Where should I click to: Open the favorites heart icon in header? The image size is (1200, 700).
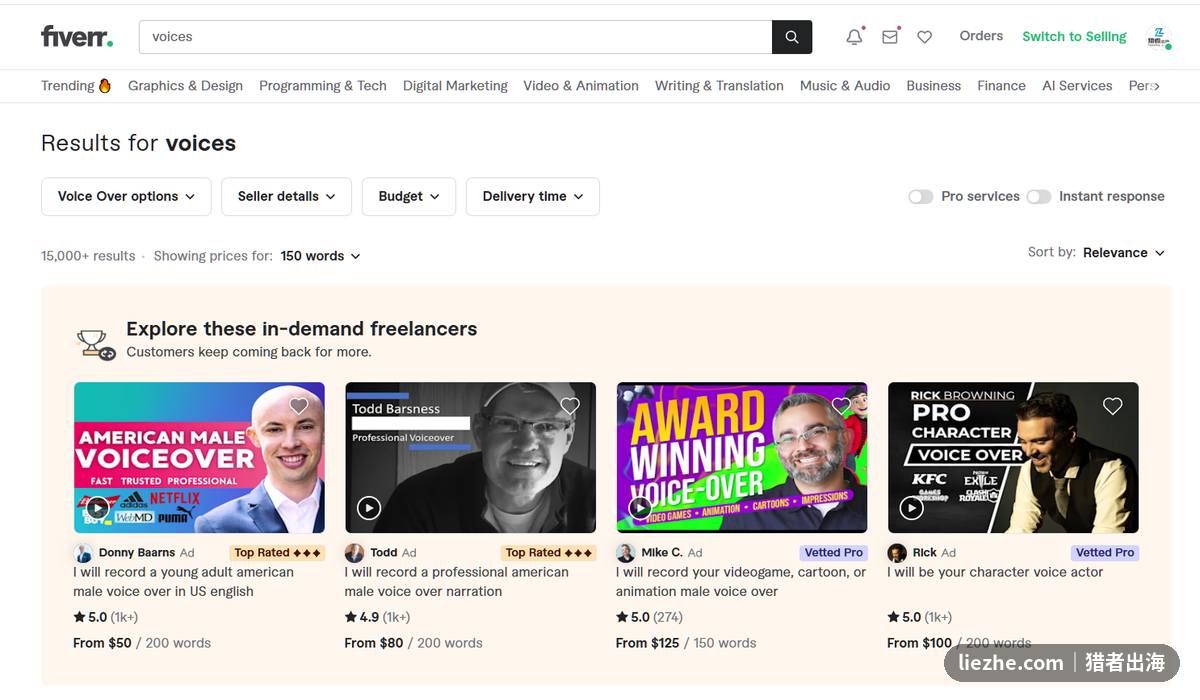pyautogui.click(x=925, y=37)
